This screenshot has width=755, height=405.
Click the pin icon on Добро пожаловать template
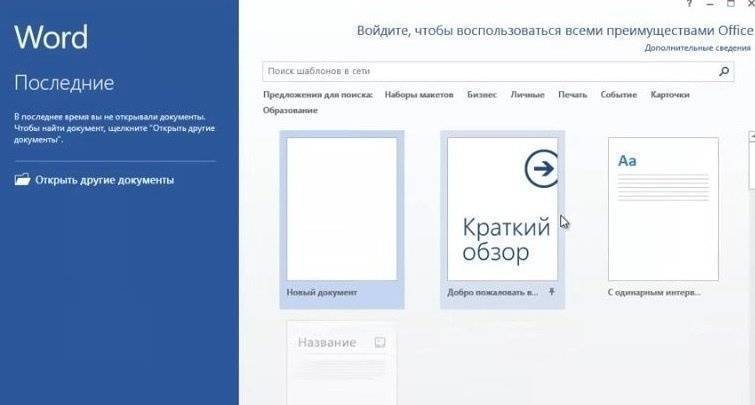coord(552,292)
